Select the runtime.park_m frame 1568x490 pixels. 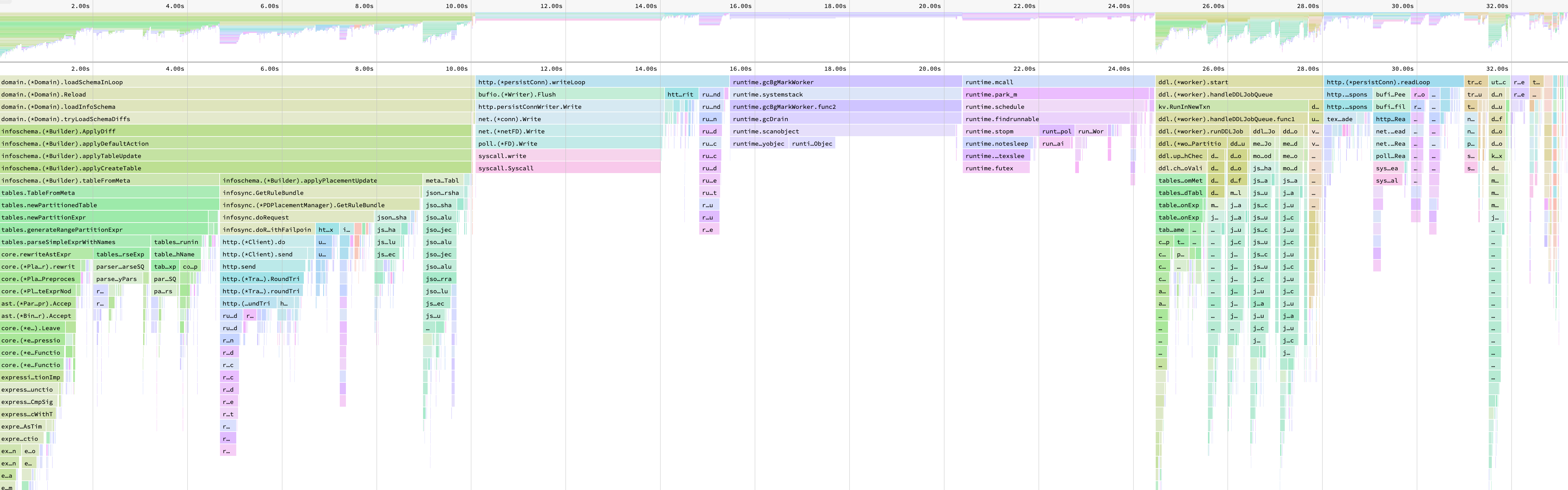pyautogui.click(x=1056, y=94)
